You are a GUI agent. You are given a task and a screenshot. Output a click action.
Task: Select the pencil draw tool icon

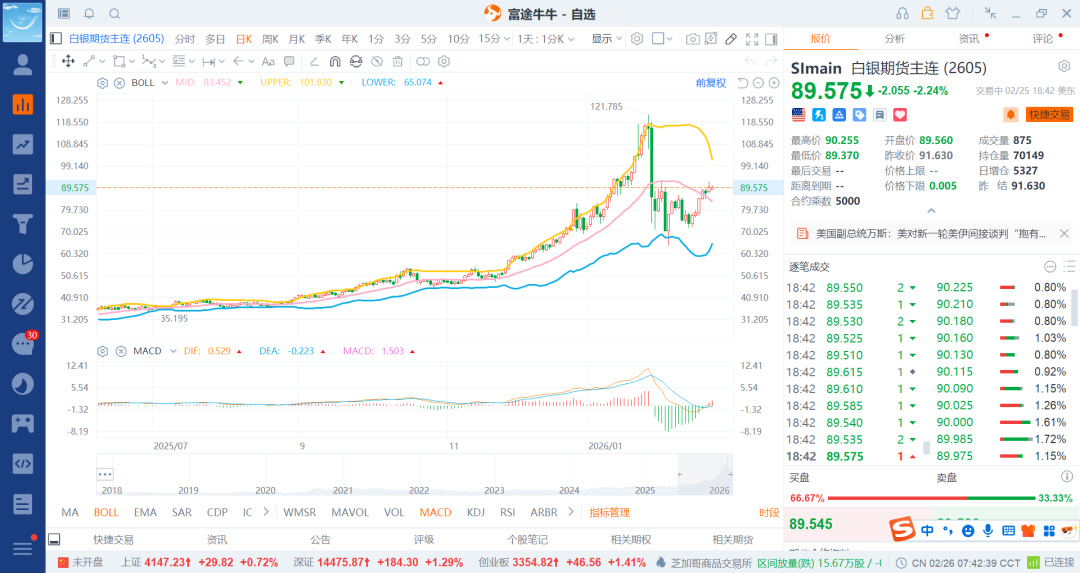click(731, 39)
